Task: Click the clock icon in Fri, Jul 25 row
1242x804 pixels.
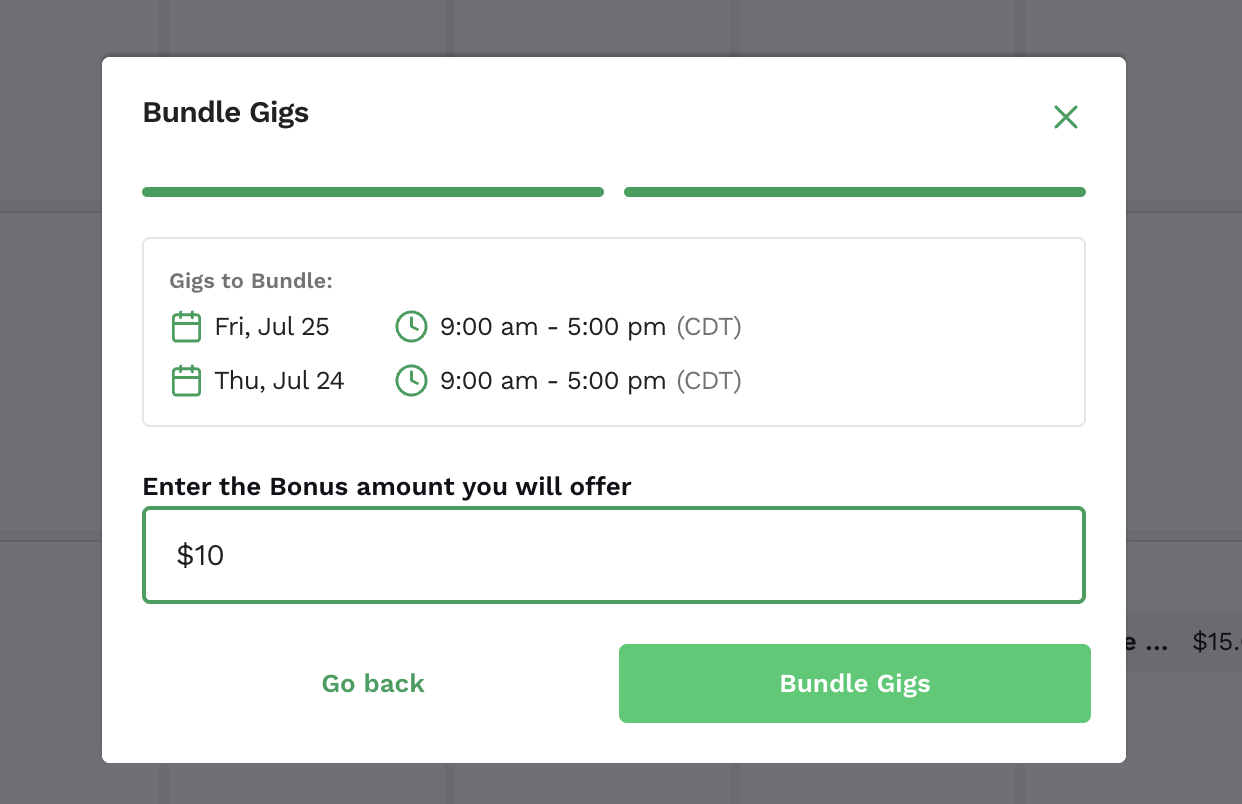Action: pos(411,327)
